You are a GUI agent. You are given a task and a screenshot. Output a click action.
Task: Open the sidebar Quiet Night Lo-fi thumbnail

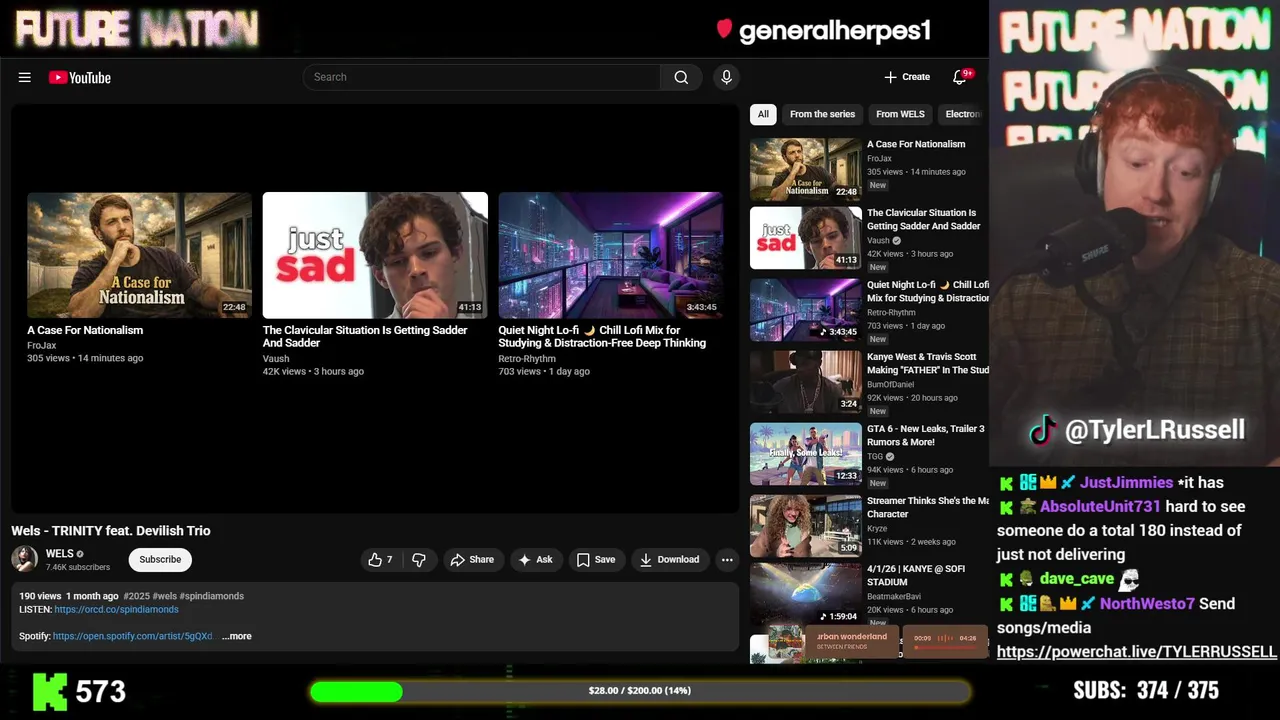(805, 310)
